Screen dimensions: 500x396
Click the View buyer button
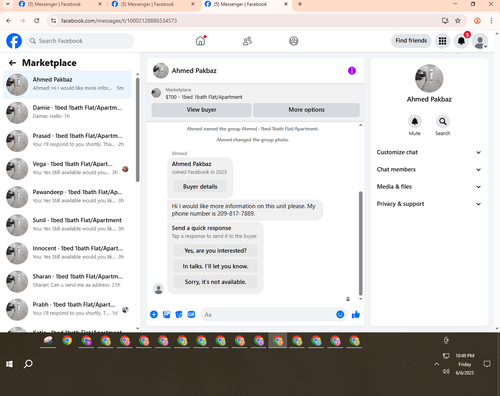(201, 110)
